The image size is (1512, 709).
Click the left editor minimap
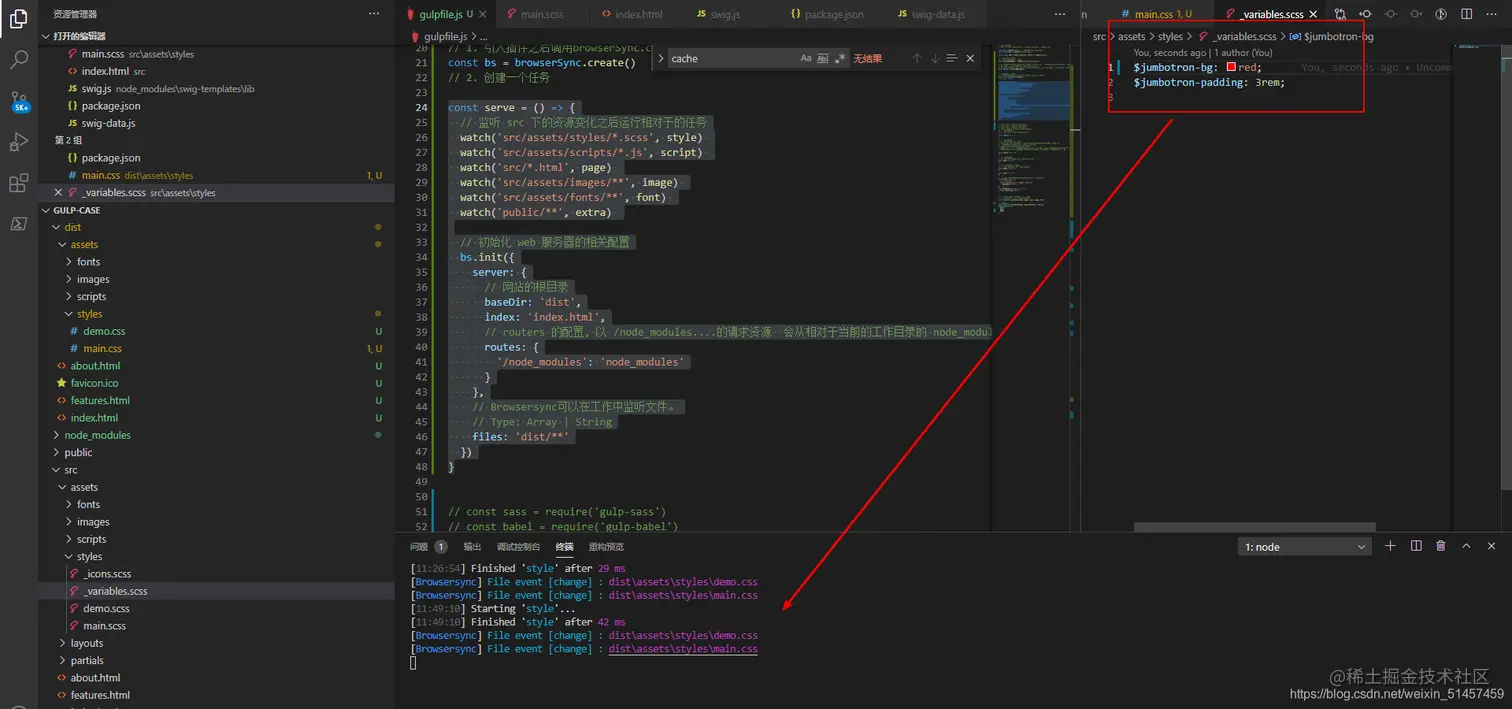pos(1033,130)
